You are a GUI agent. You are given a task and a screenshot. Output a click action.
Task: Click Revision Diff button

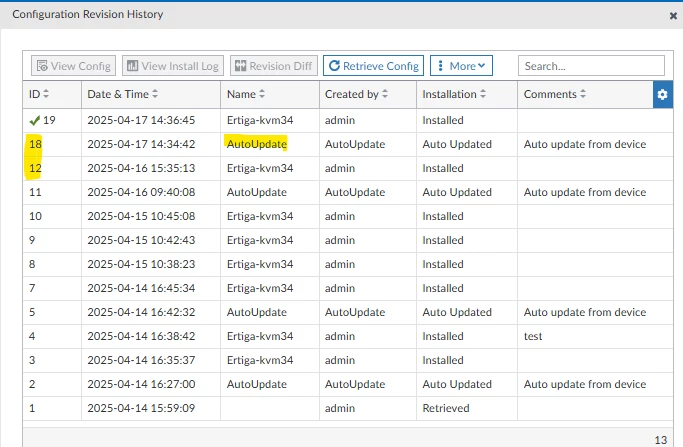pyautogui.click(x=274, y=66)
